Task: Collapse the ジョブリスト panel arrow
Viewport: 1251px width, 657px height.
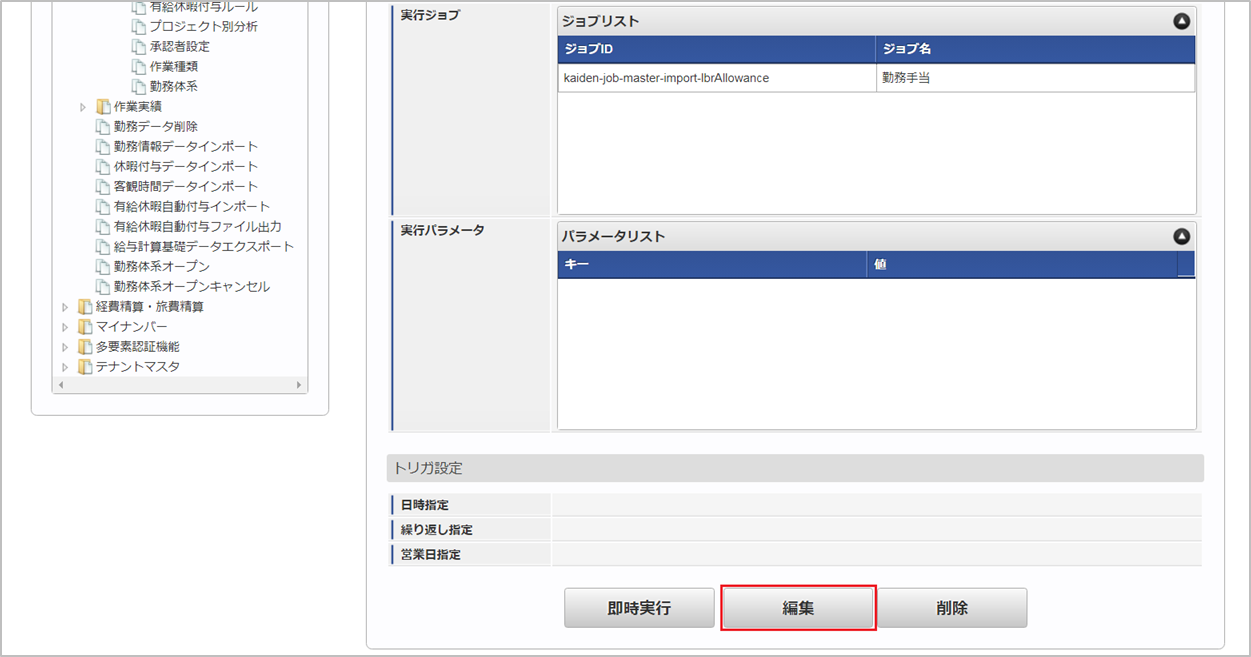Action: point(1181,20)
